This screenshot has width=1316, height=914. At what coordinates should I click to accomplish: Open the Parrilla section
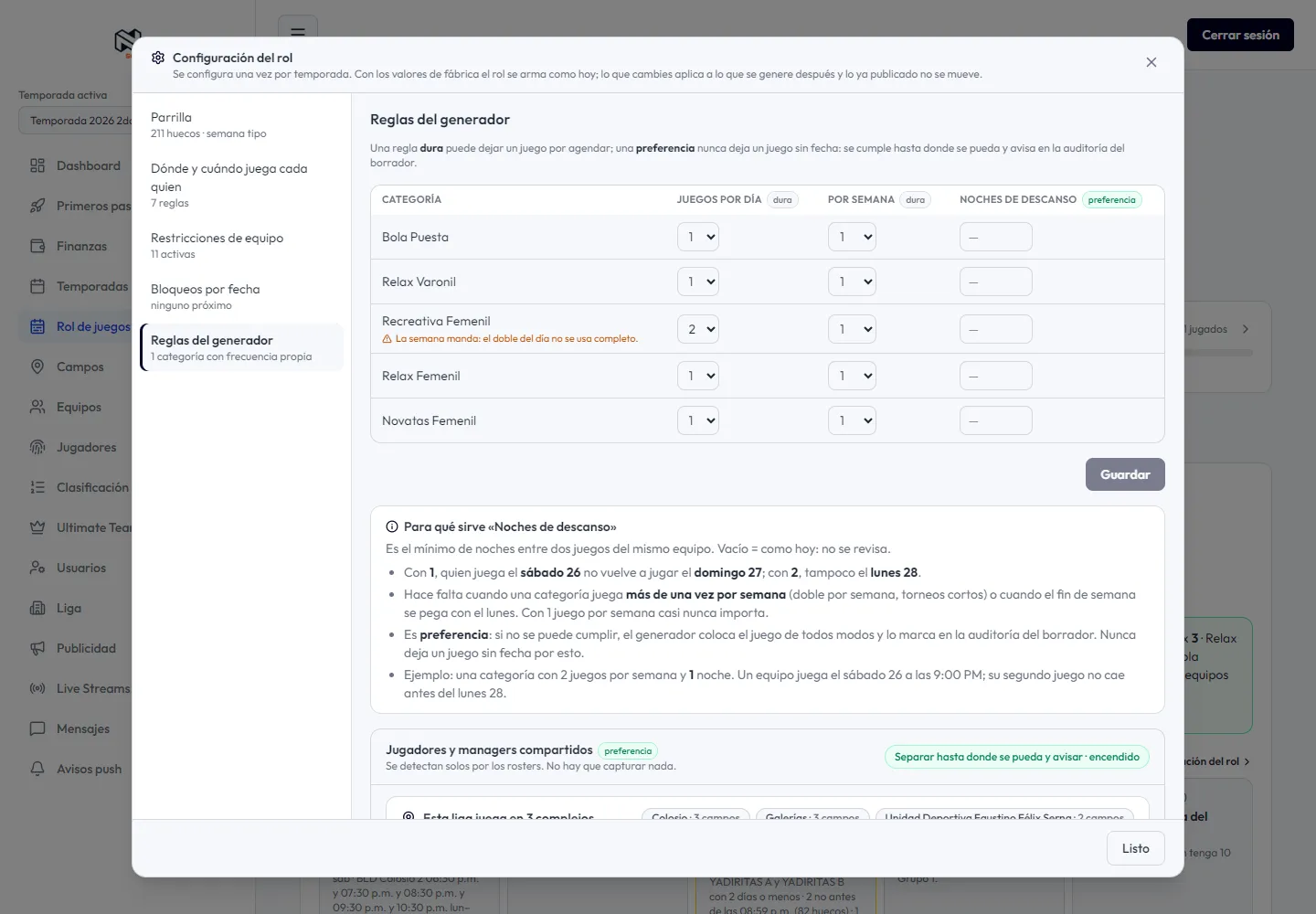point(242,124)
